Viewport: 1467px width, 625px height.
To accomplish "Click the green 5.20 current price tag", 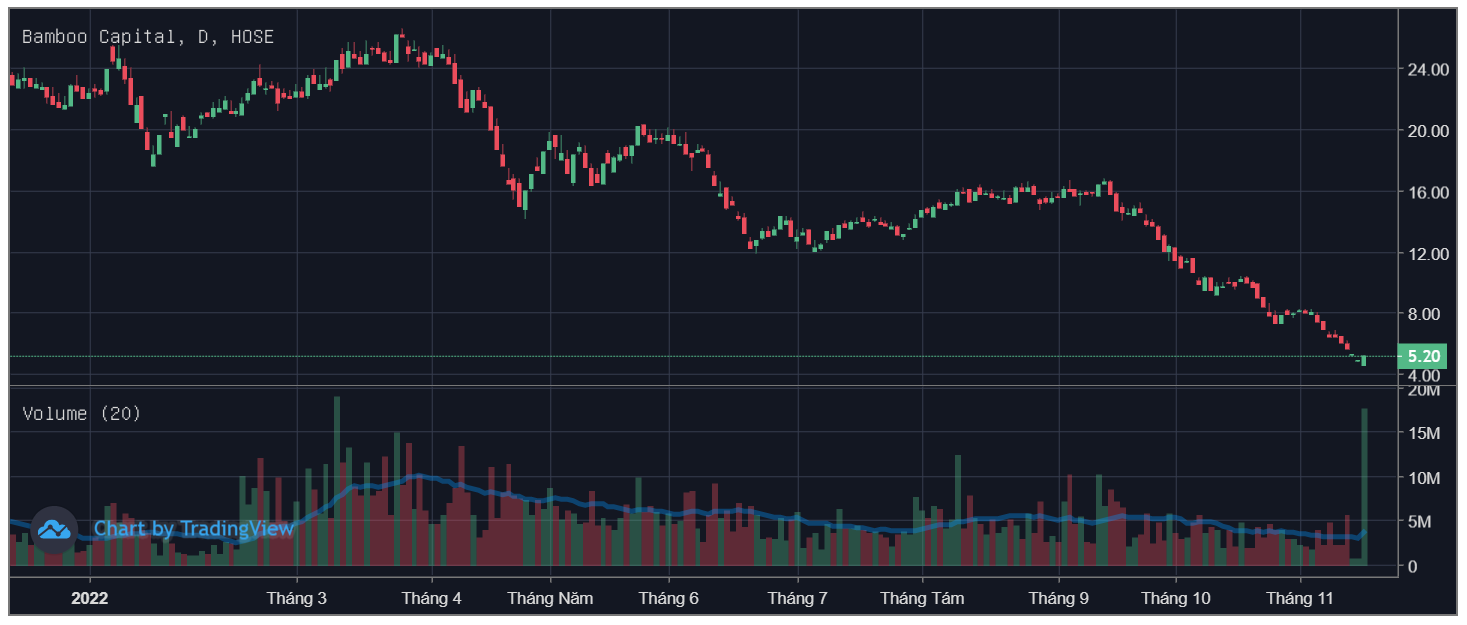I will pos(1422,356).
